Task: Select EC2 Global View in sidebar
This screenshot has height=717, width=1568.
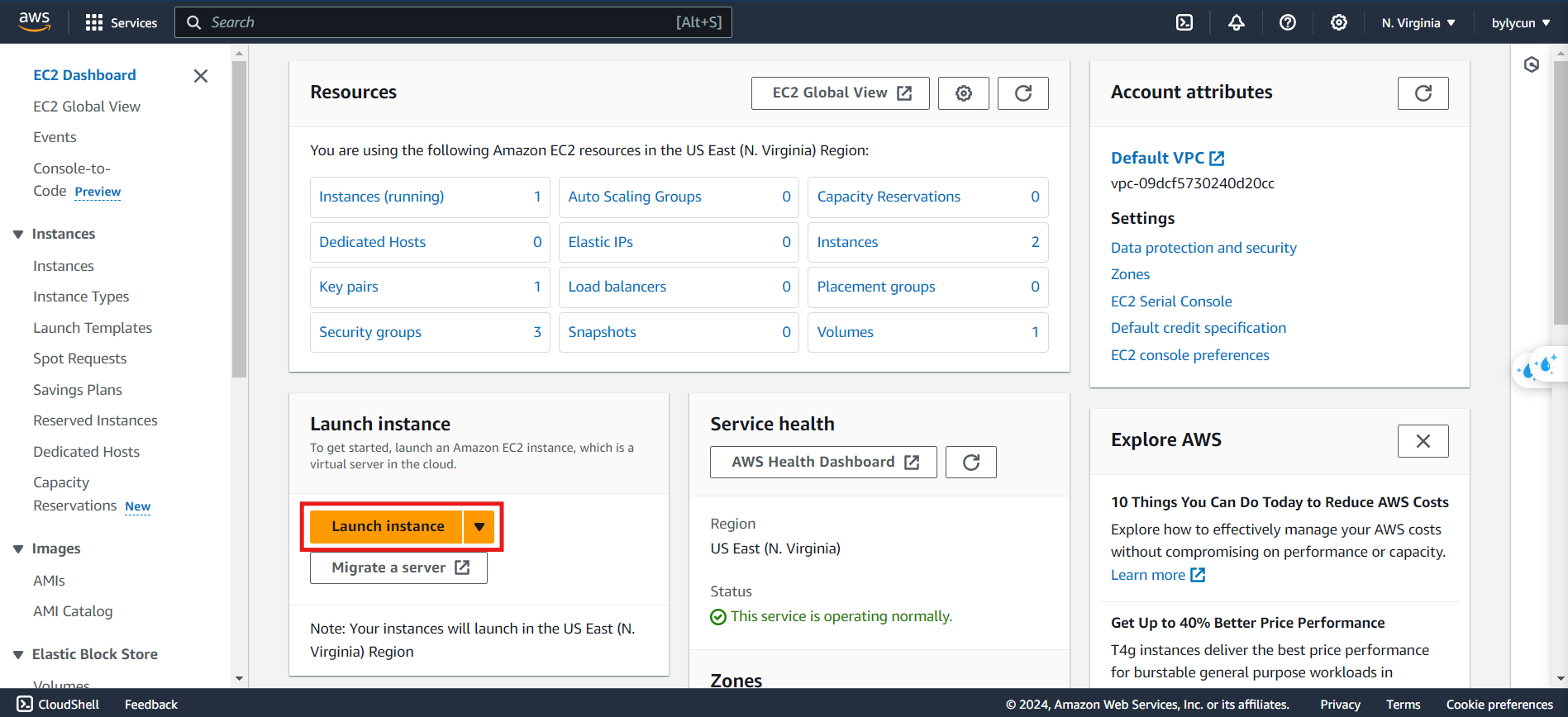Action: [87, 107]
